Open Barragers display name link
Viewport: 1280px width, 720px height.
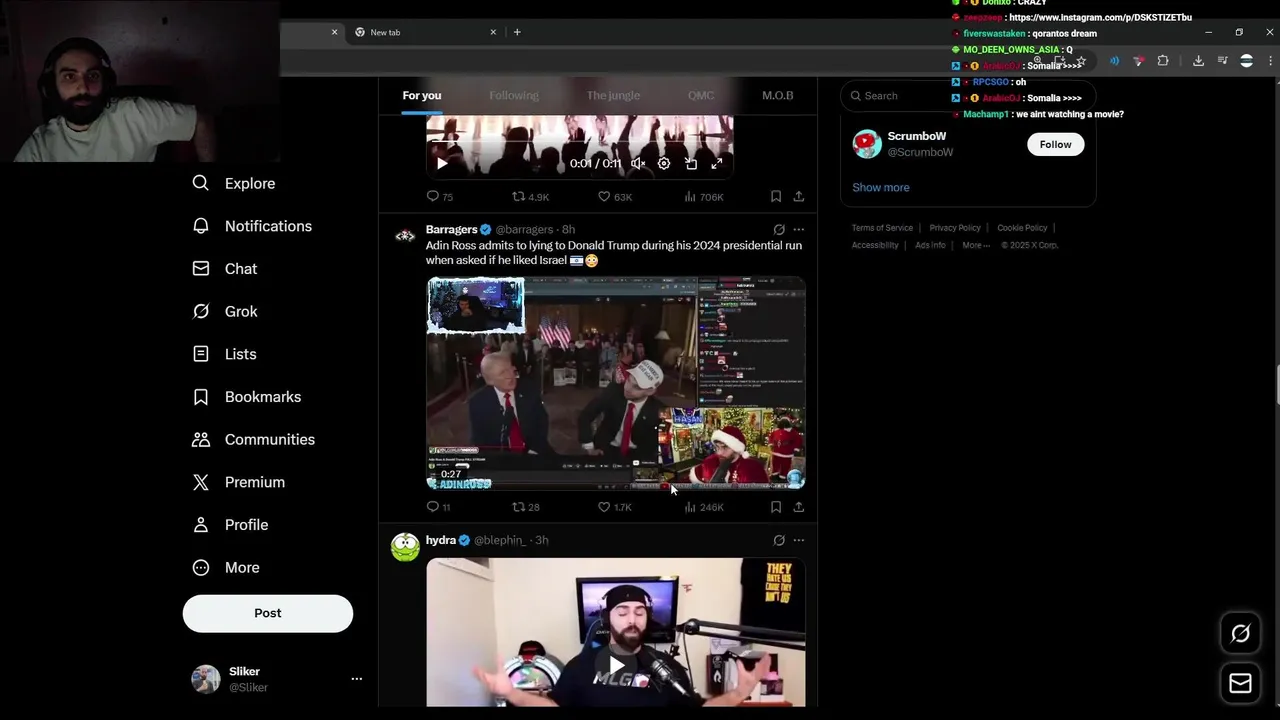[x=452, y=229]
